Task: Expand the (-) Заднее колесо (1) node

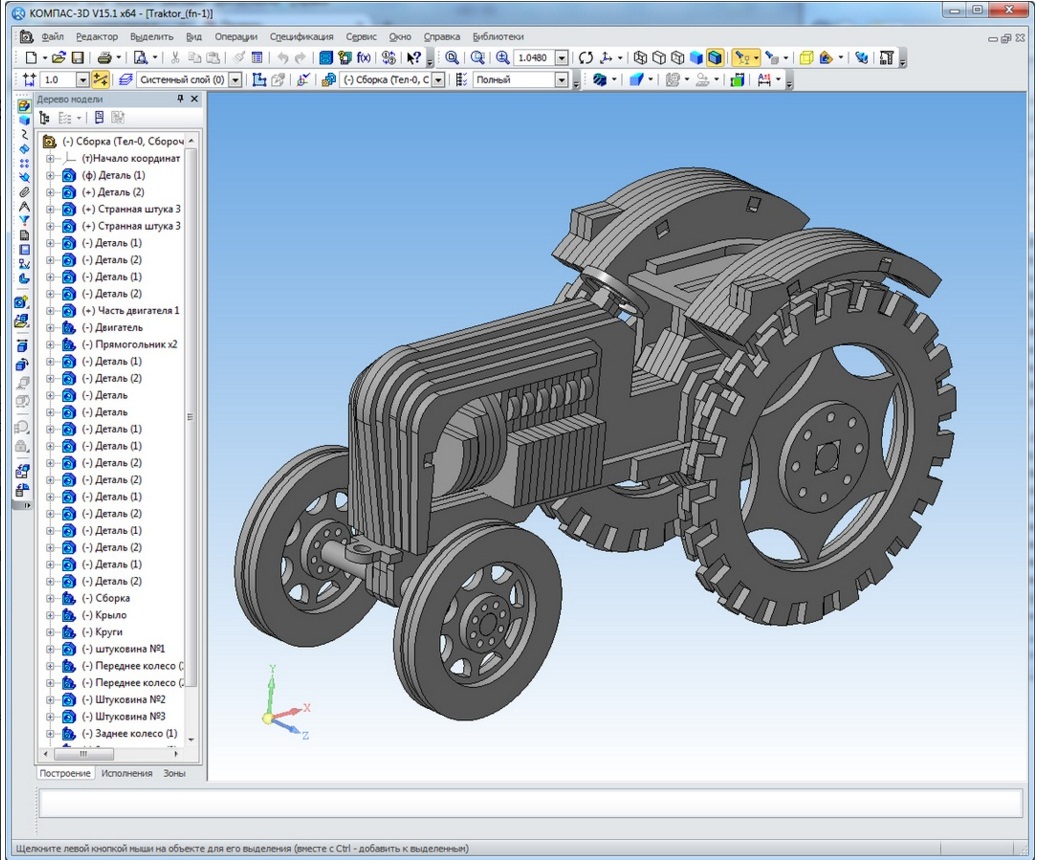Action: tap(50, 734)
